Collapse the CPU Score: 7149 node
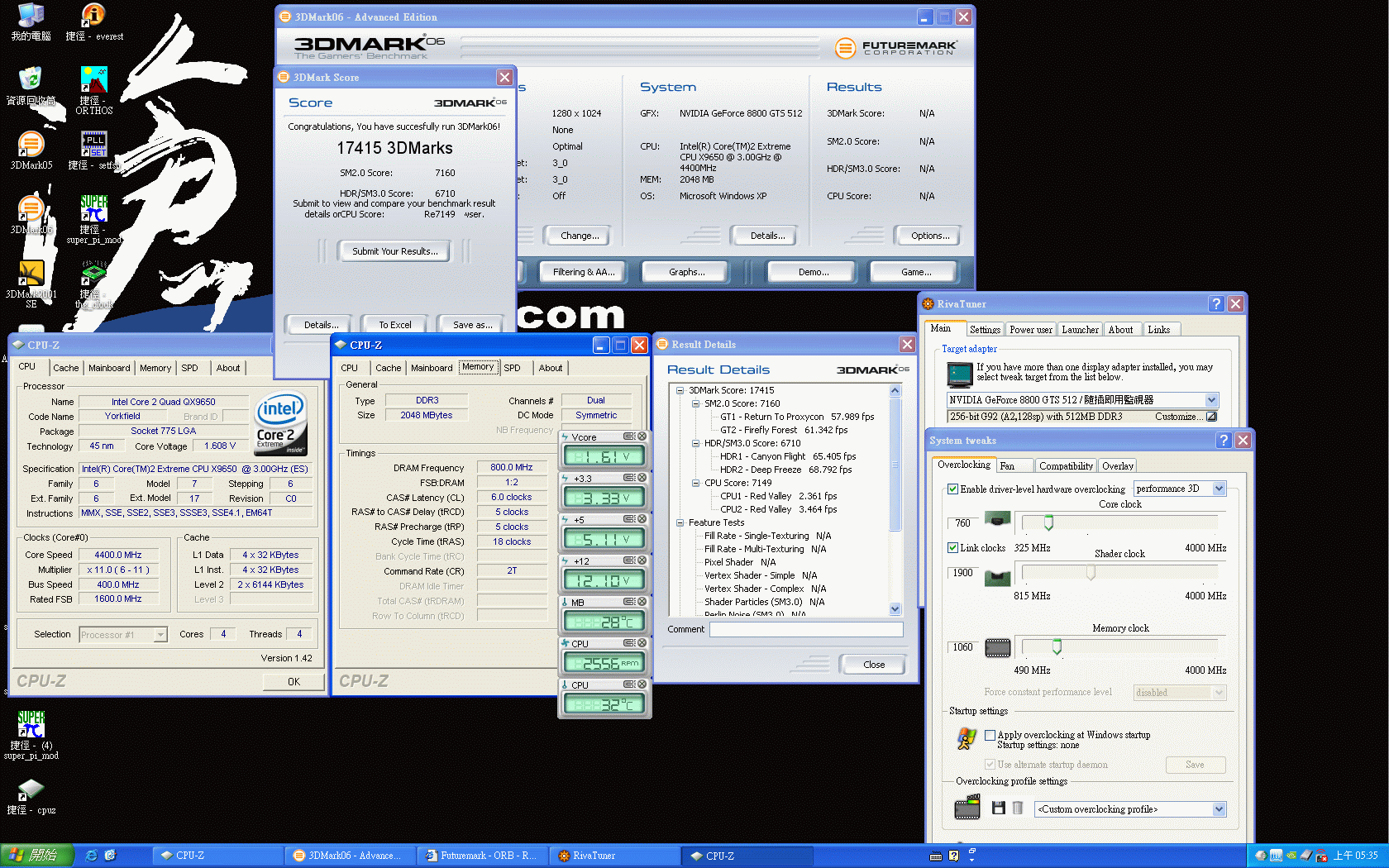Image resolution: width=1389 pixels, height=868 pixels. (695, 483)
